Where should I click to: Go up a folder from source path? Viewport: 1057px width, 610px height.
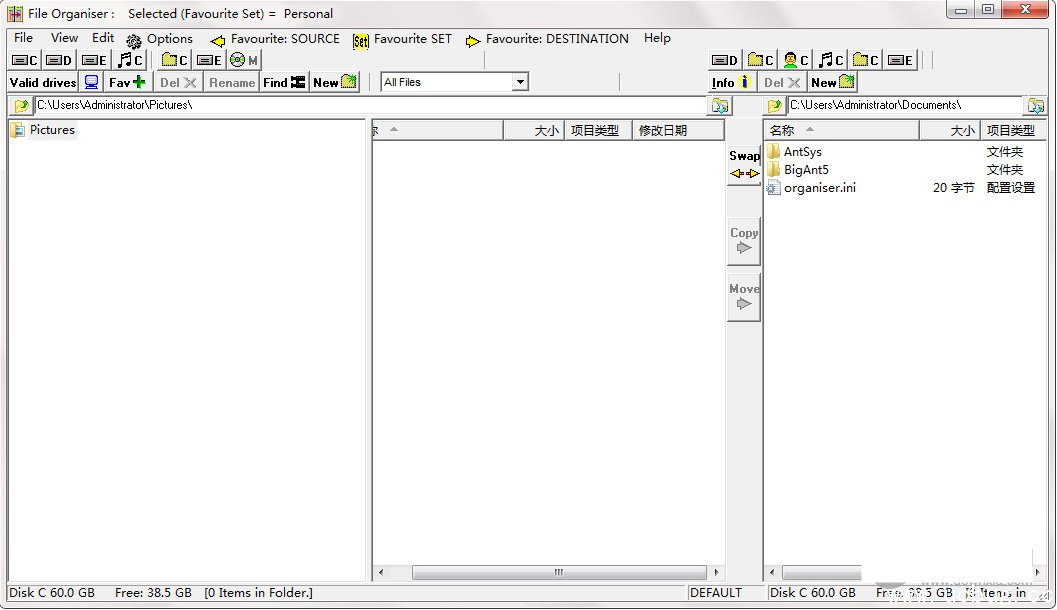21,105
